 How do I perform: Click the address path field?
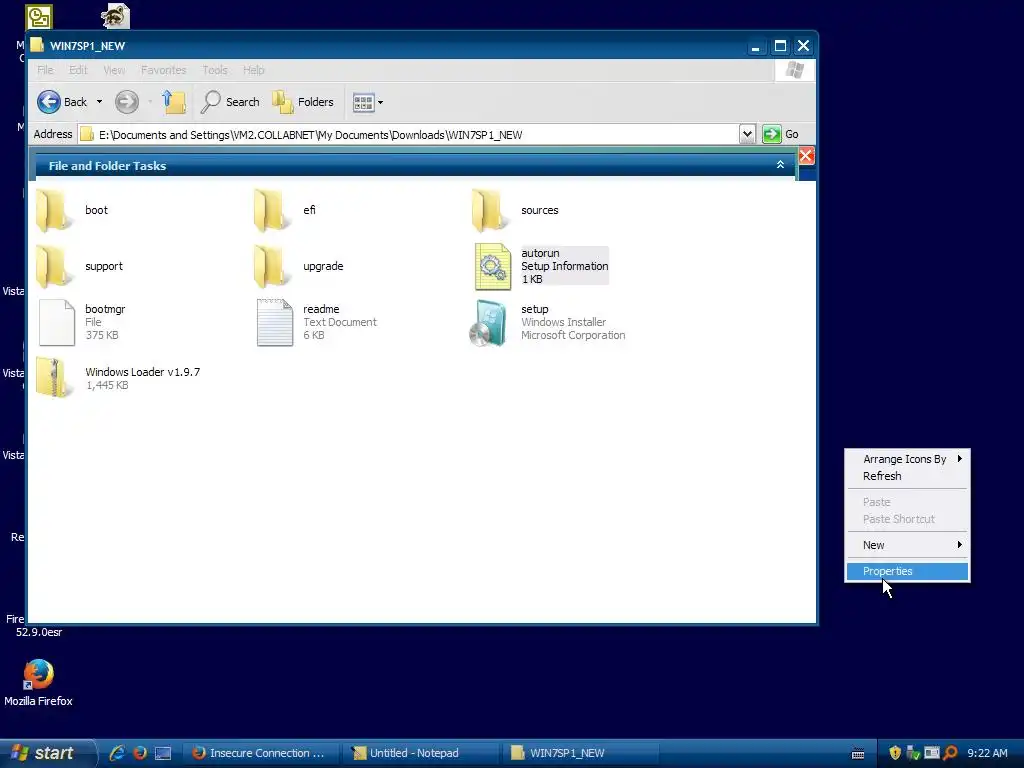coord(409,135)
